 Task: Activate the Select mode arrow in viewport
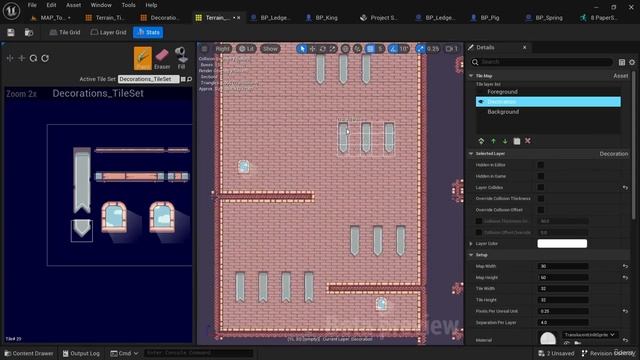coord(302,49)
